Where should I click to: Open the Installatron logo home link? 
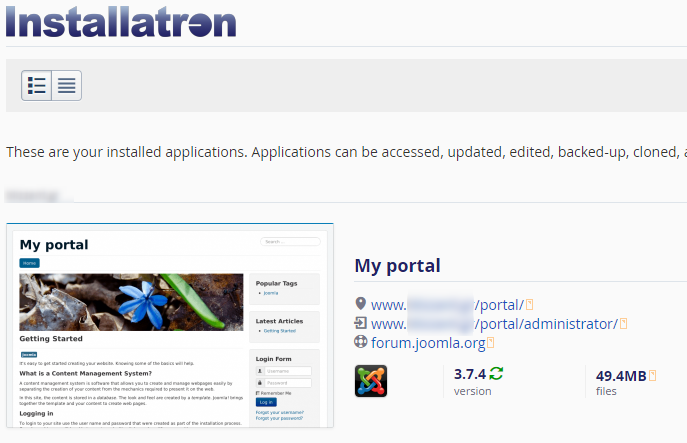point(121,21)
